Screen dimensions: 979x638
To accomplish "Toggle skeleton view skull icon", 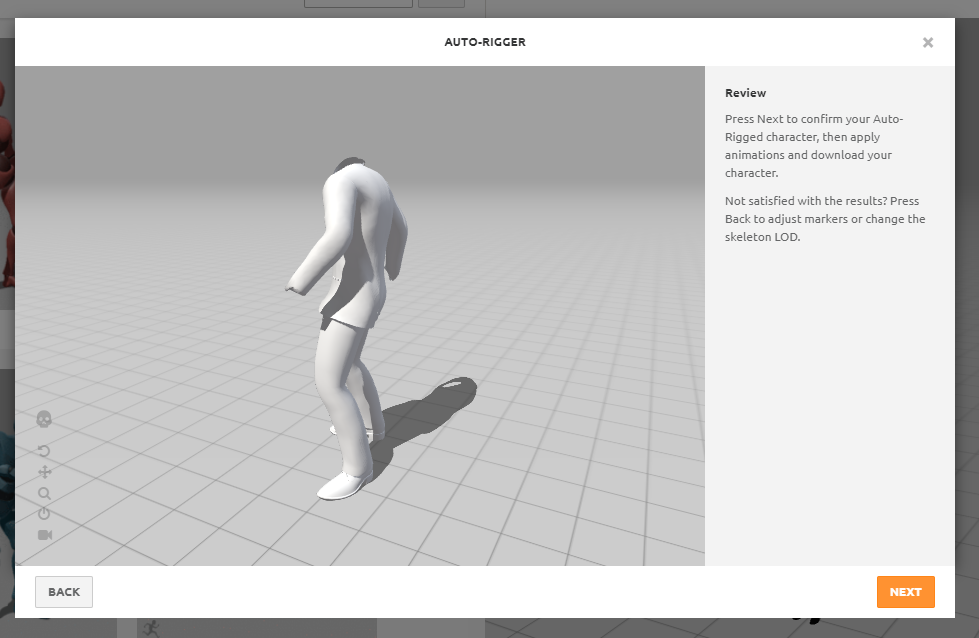I will [x=44, y=419].
